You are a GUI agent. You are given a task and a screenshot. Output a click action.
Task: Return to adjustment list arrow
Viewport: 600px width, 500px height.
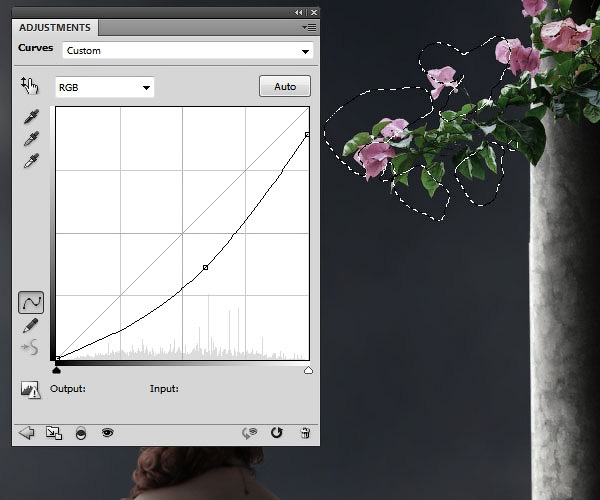click(26, 433)
